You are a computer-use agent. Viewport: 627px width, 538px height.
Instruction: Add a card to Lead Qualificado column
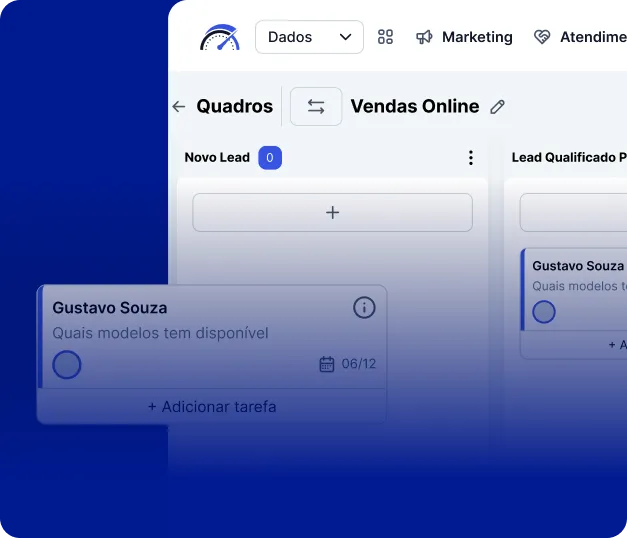click(573, 212)
